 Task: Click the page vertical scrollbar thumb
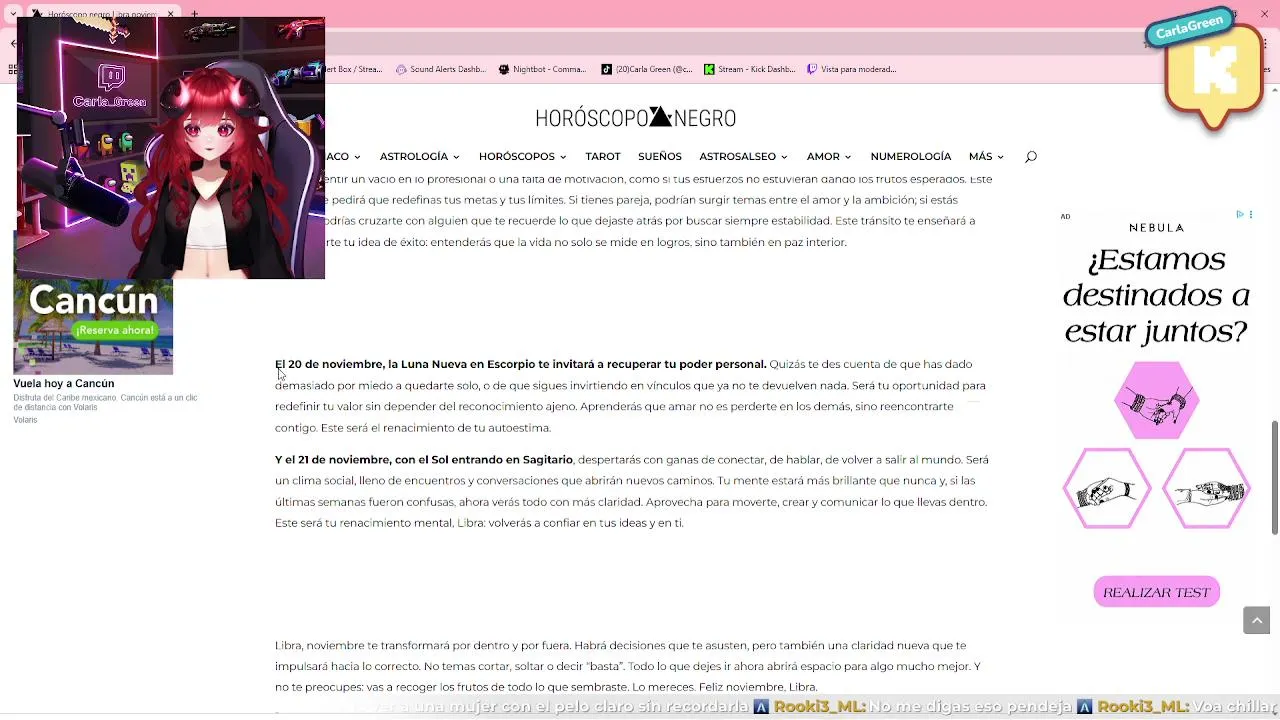[x=1274, y=478]
